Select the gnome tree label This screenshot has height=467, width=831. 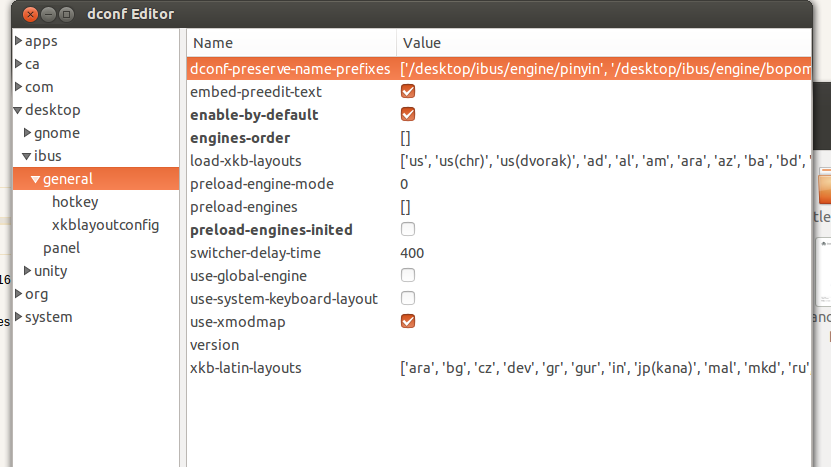[57, 133]
